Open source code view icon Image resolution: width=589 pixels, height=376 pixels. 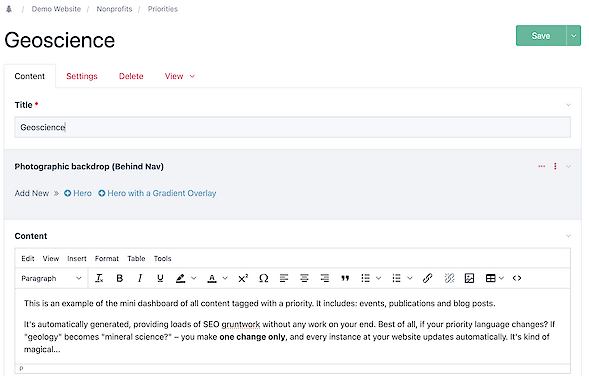[517, 278]
